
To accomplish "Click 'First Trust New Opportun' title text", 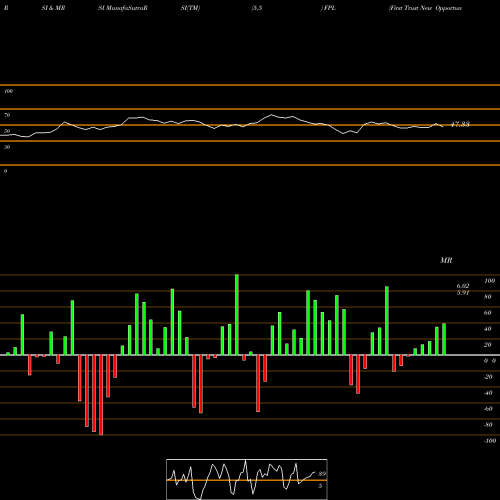I will point(425,8).
